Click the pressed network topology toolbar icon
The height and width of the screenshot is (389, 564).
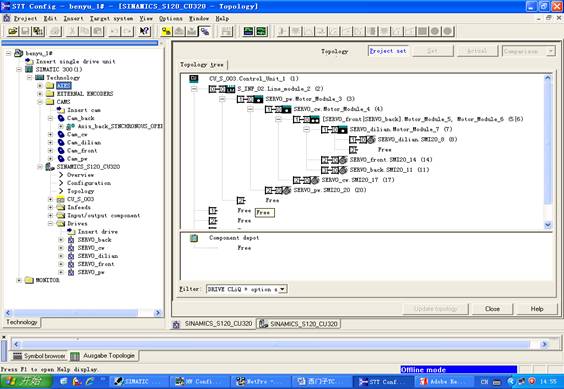click(205, 31)
